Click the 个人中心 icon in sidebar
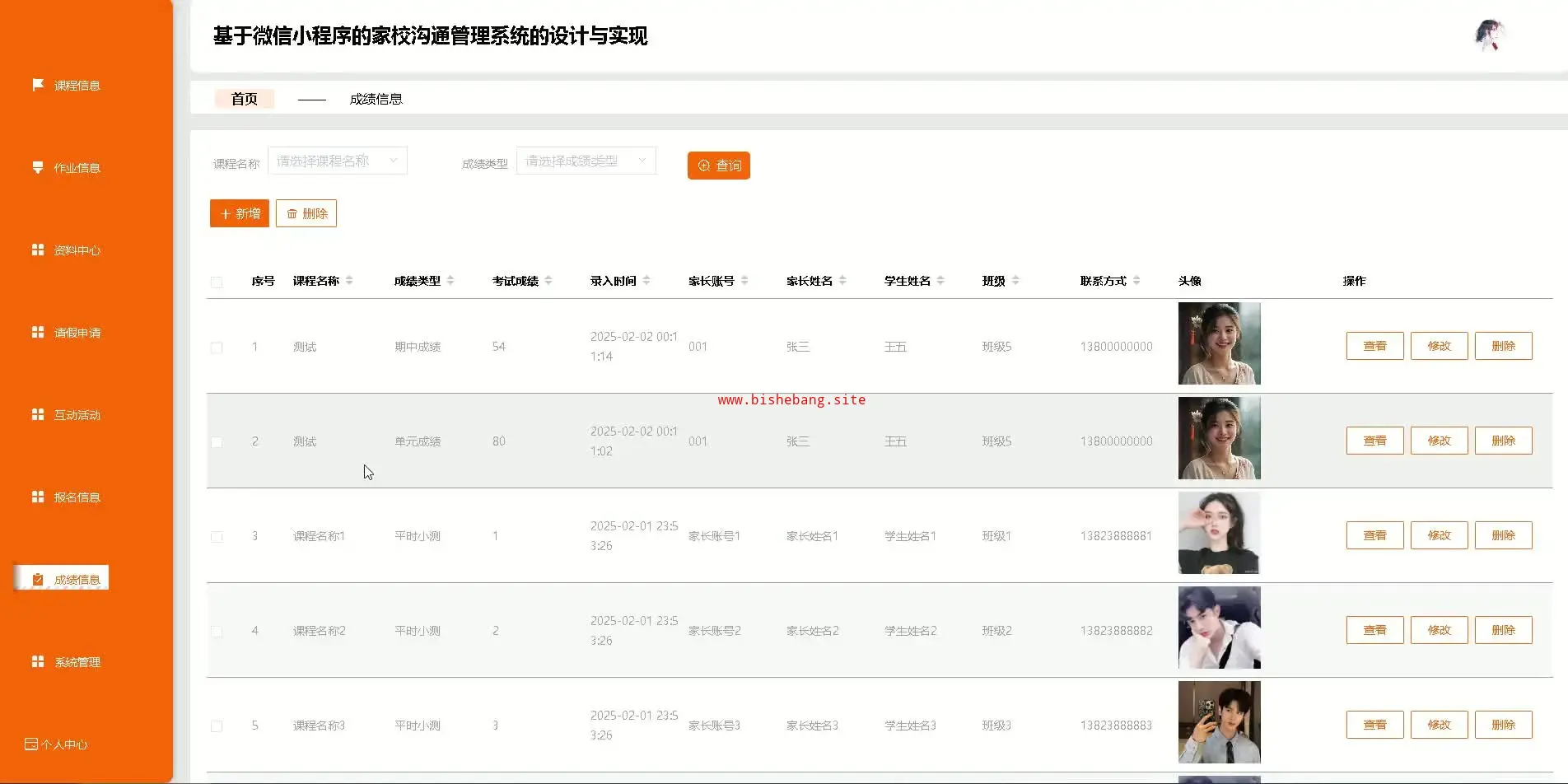 pos(31,744)
